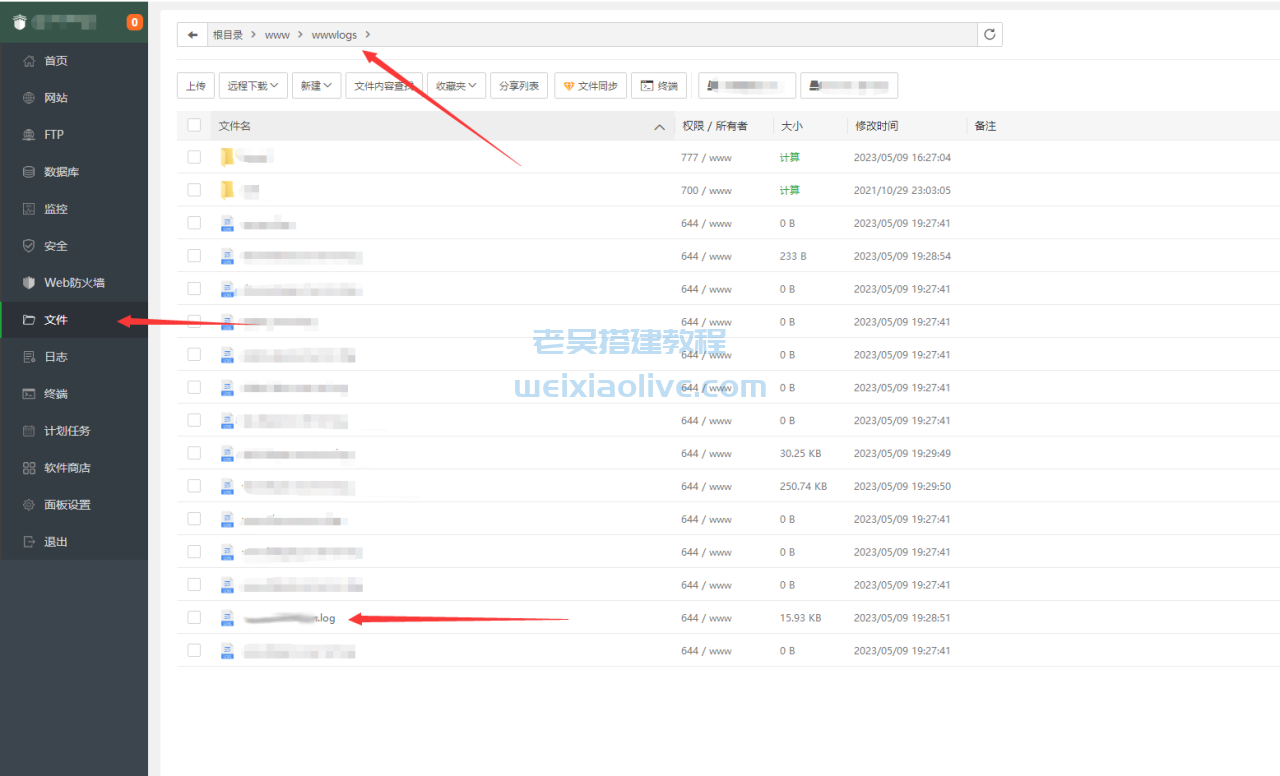1280x776 pixels.
Task: Click 退出 logout in sidebar
Action: (56, 542)
